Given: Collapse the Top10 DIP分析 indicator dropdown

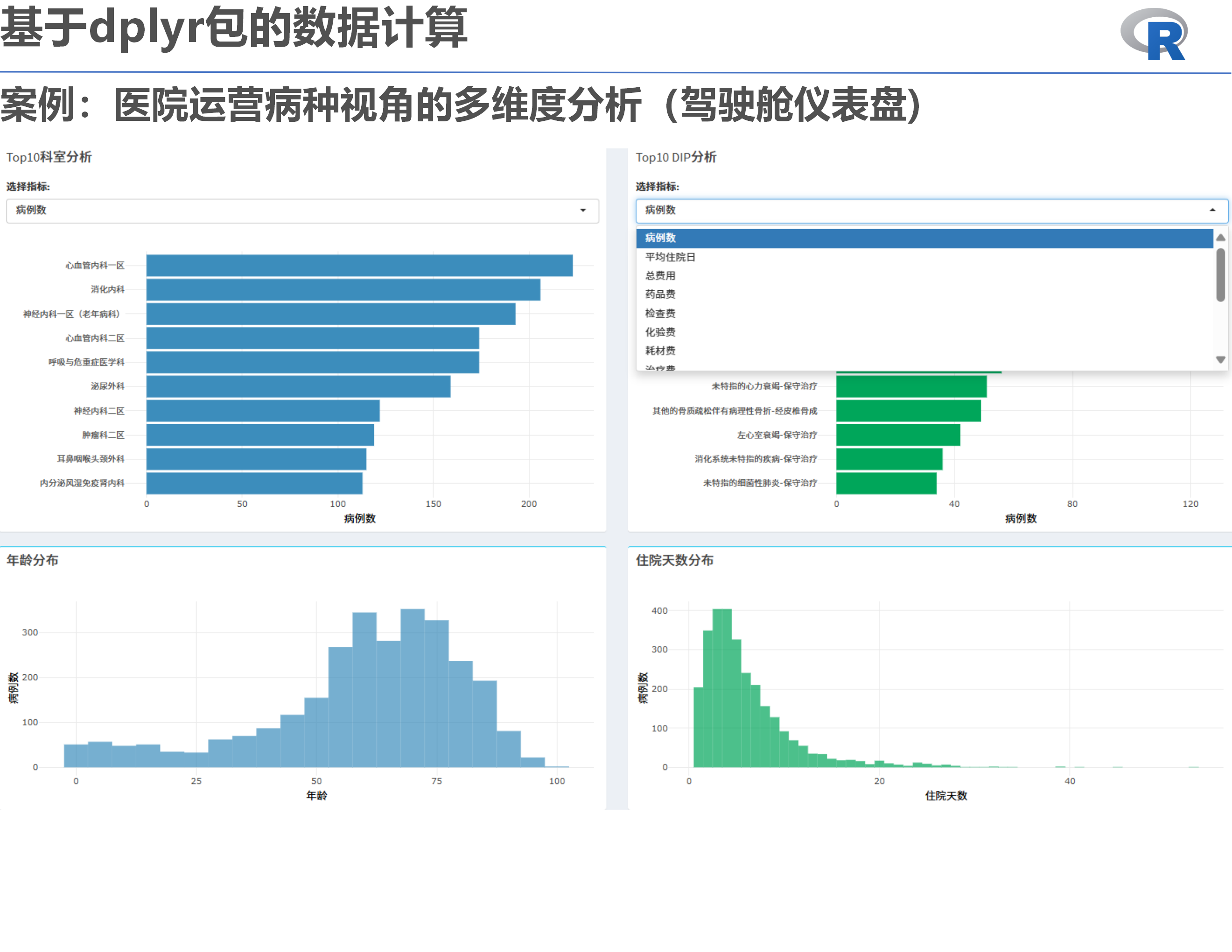Looking at the screenshot, I should tap(931, 210).
